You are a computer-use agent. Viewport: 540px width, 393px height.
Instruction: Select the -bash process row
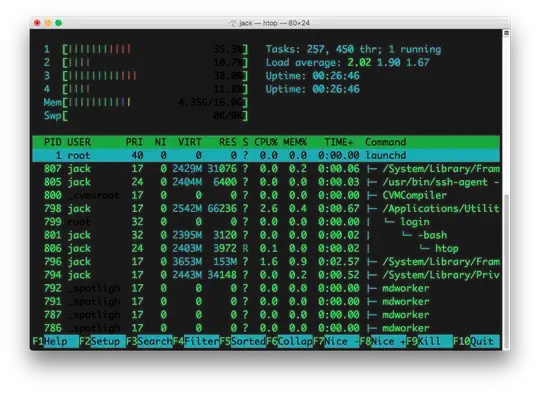[266, 235]
